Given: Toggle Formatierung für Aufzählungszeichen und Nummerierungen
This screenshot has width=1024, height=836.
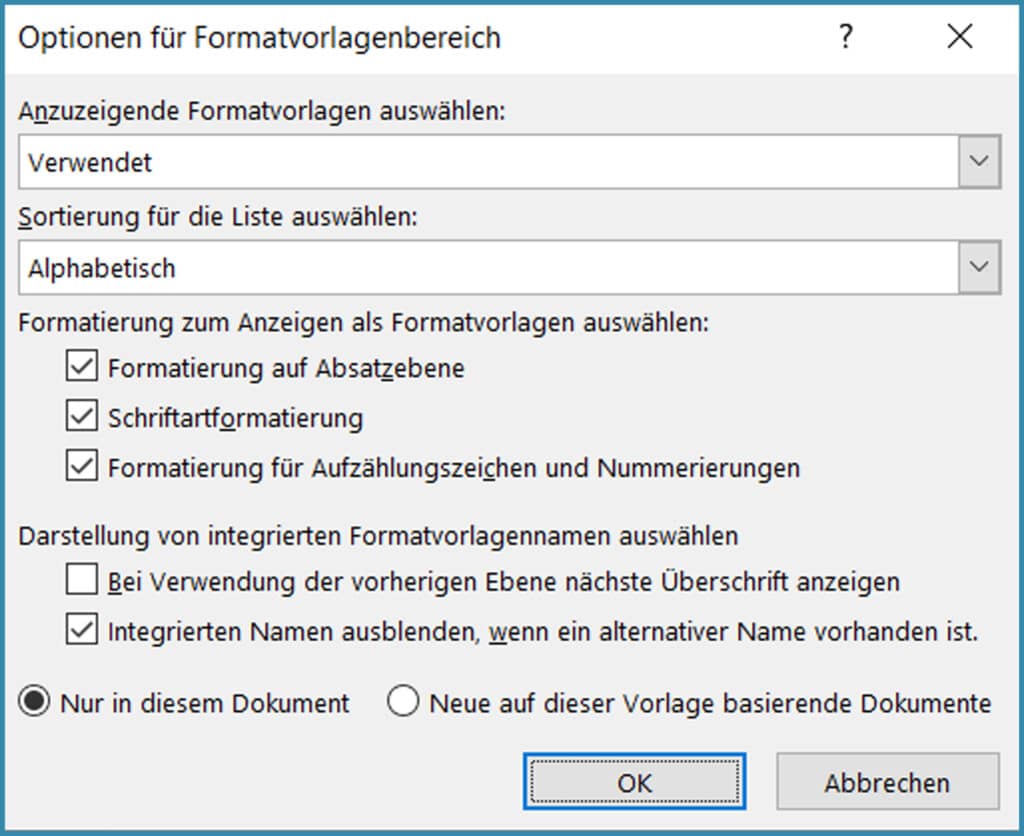Looking at the screenshot, I should [x=81, y=467].
